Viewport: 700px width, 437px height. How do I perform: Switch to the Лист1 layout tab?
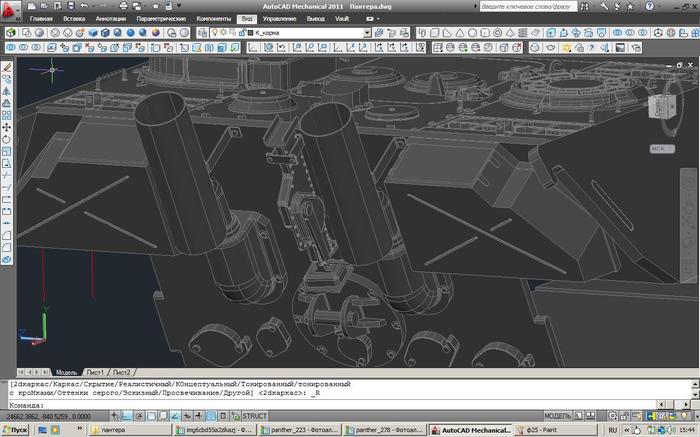(x=96, y=371)
